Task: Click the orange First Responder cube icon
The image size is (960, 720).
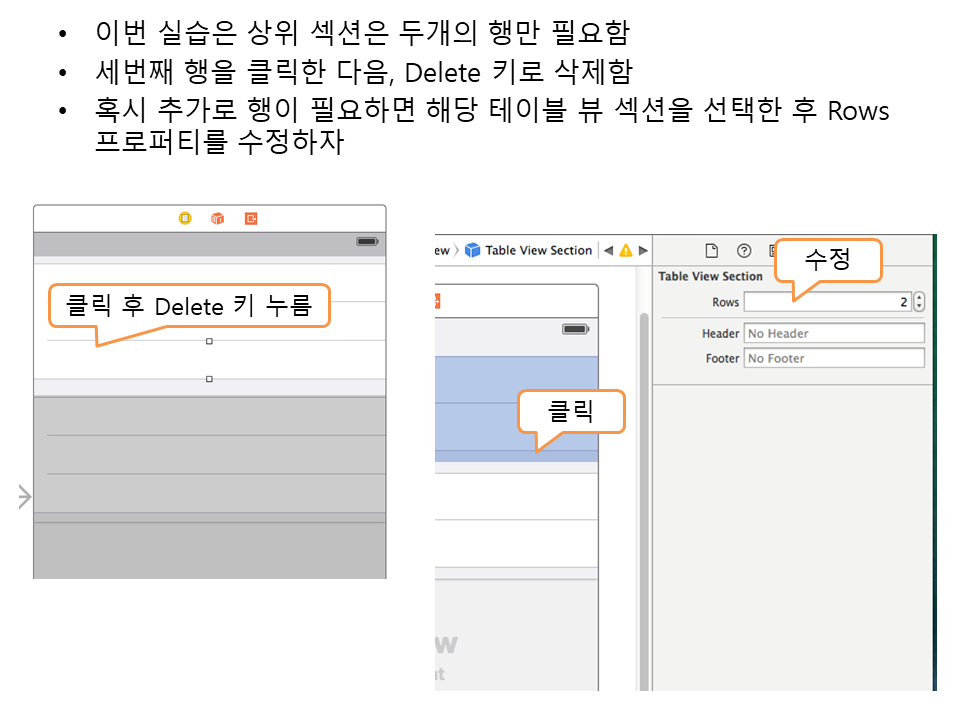Action: pos(217,218)
